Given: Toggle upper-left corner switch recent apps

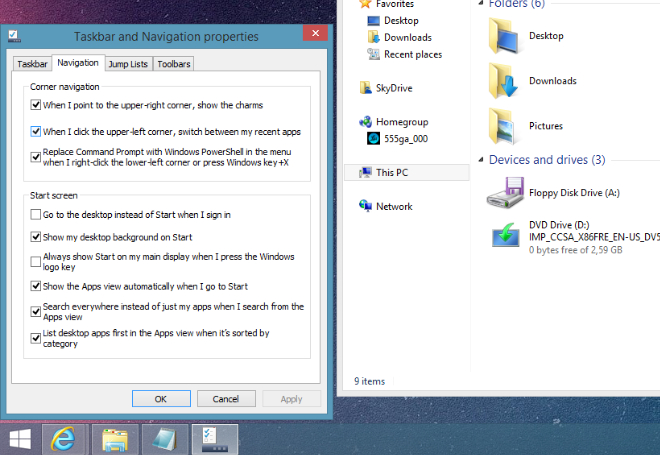Looking at the screenshot, I should [36, 131].
